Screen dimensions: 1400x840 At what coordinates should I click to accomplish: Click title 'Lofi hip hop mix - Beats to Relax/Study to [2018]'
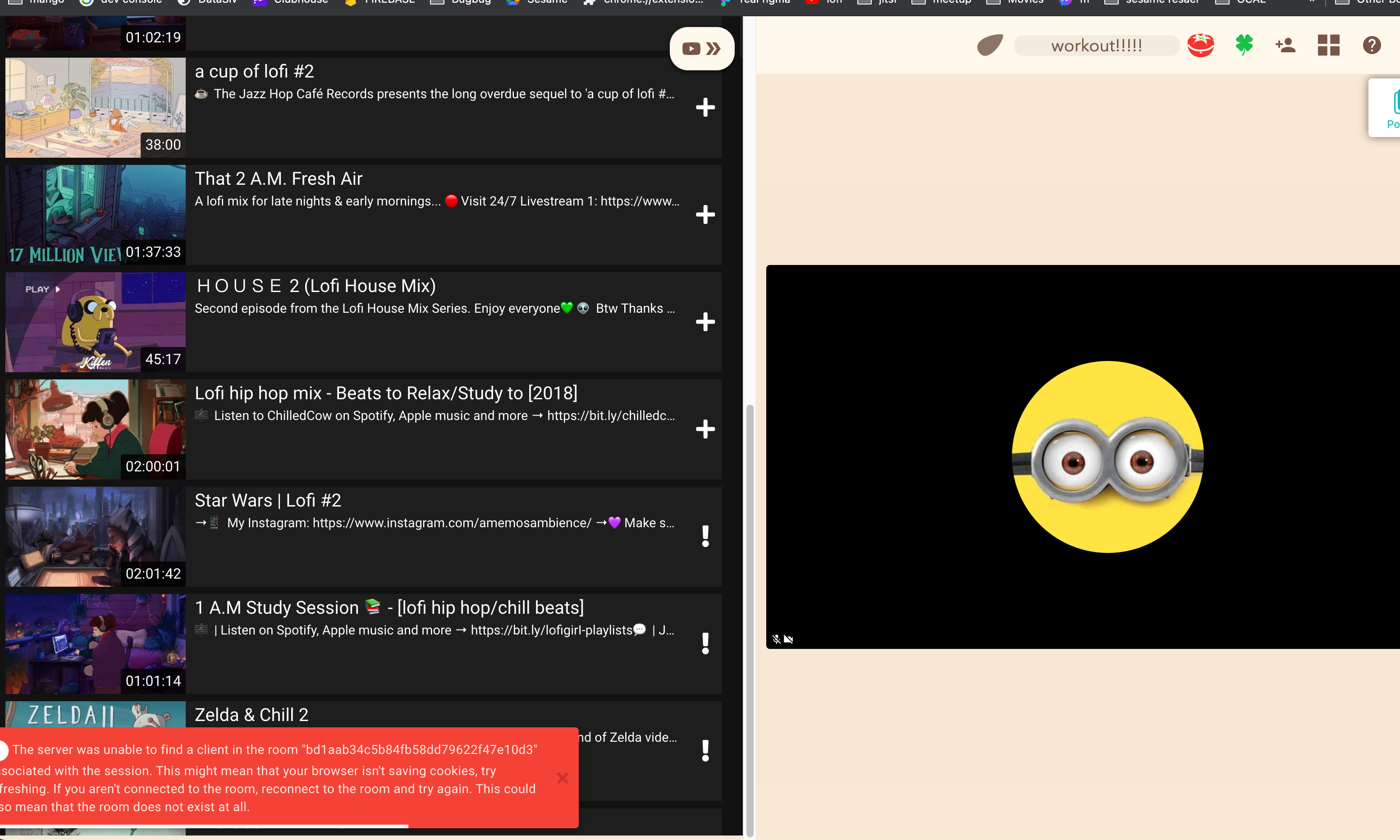tap(386, 393)
